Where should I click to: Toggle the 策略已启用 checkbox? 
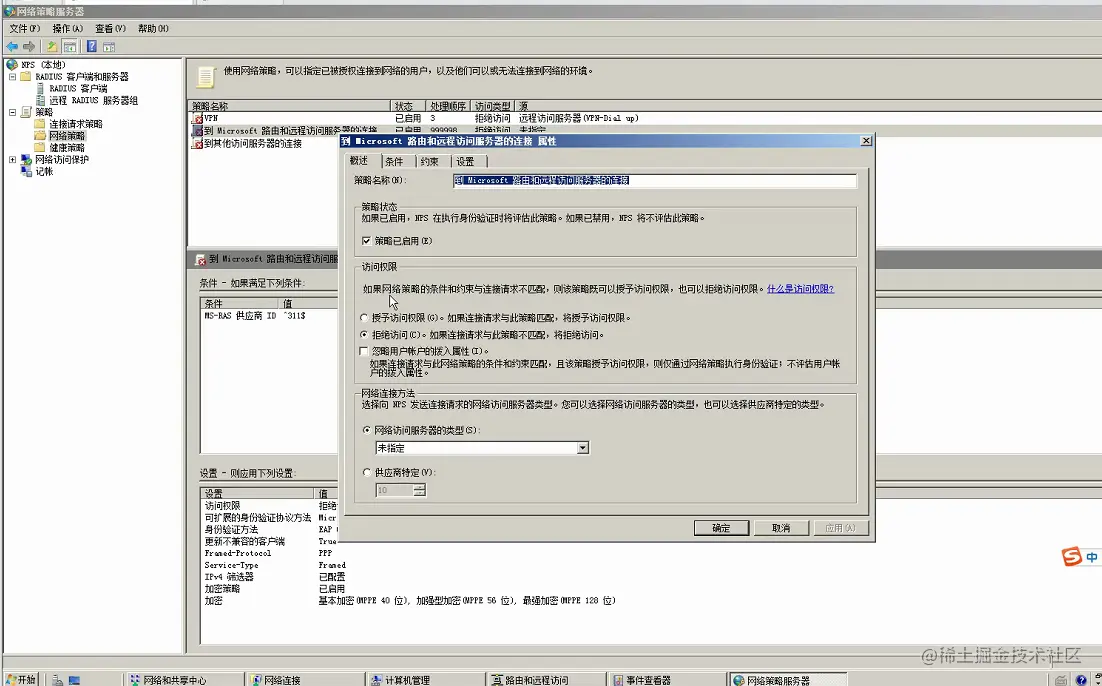click(366, 241)
